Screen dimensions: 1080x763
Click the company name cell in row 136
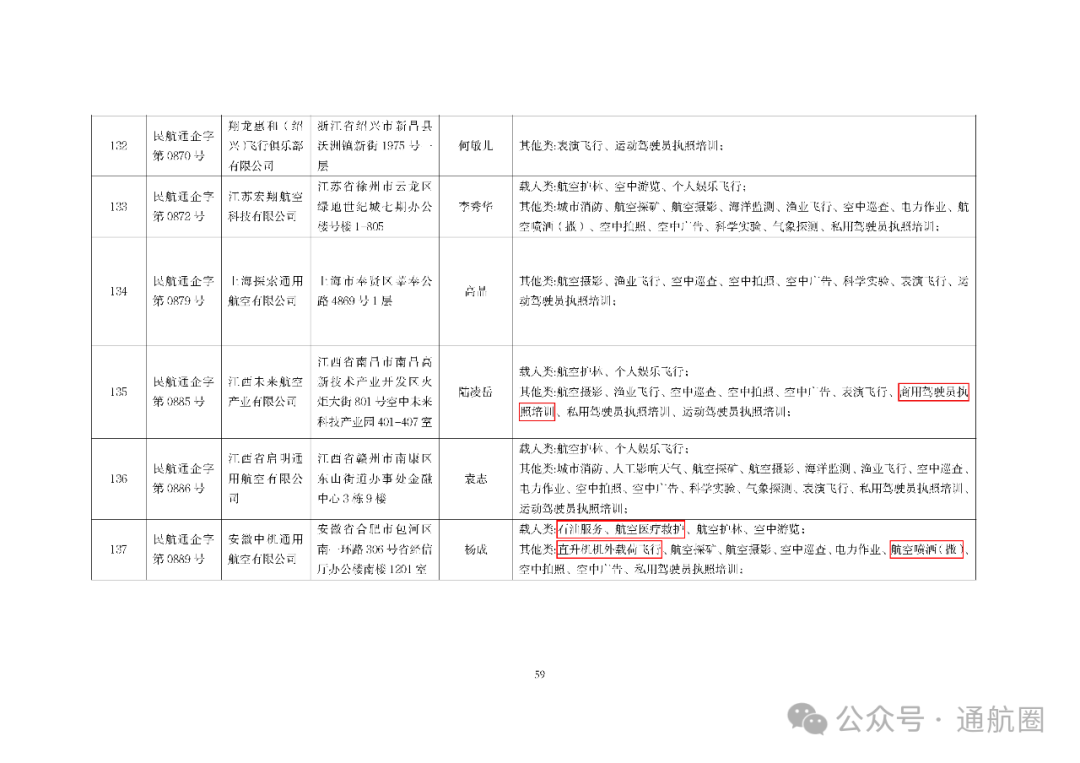pos(266,479)
